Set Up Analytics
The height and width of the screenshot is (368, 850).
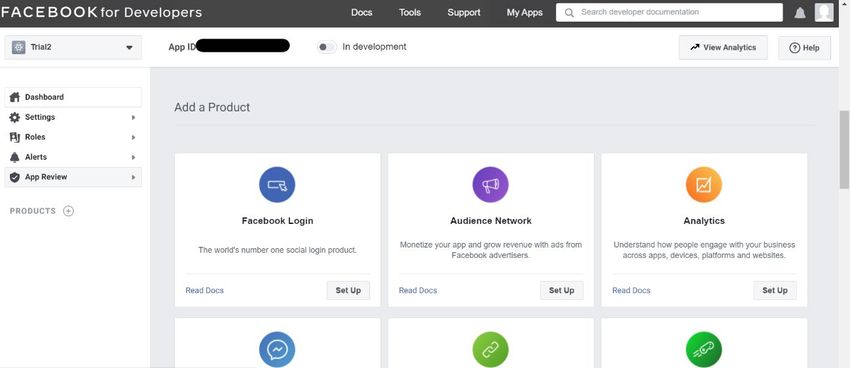coord(775,290)
